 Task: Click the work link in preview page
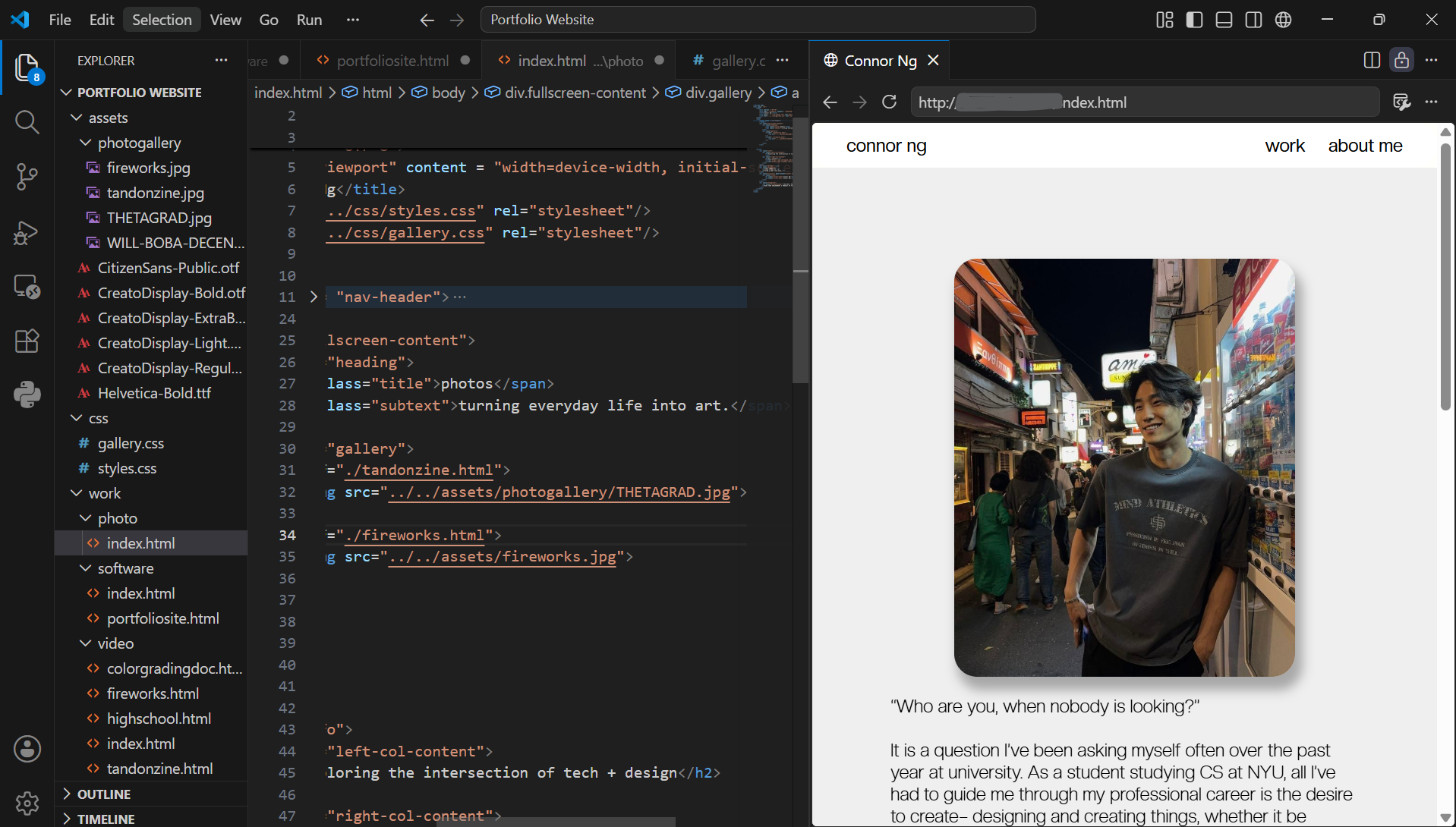(1284, 146)
